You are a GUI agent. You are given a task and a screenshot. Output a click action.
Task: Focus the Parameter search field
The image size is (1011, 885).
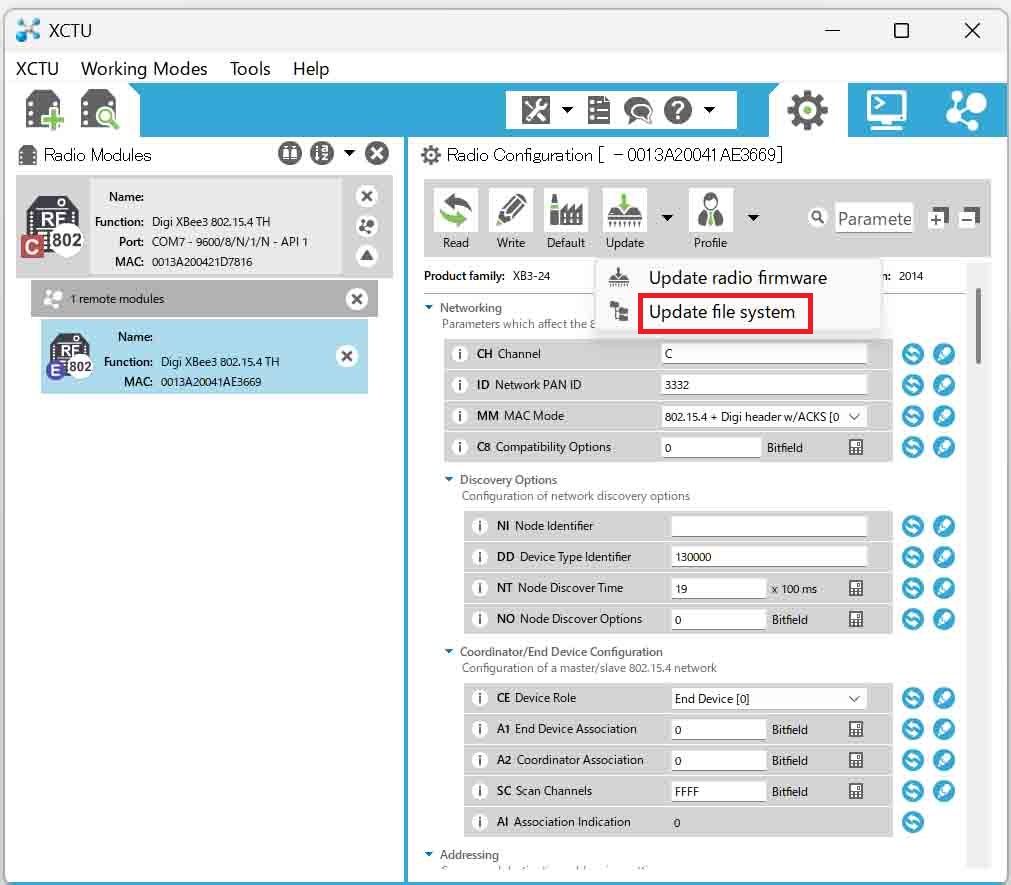(x=875, y=219)
